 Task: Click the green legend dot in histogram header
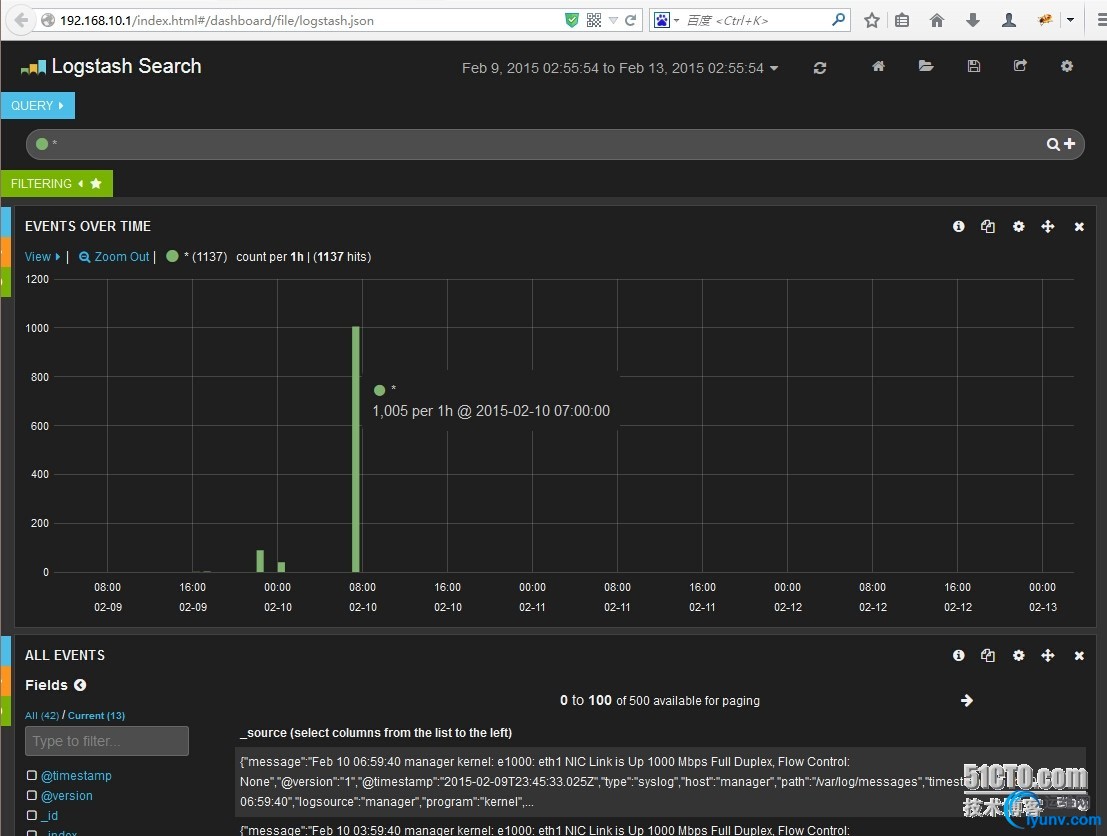pos(172,256)
